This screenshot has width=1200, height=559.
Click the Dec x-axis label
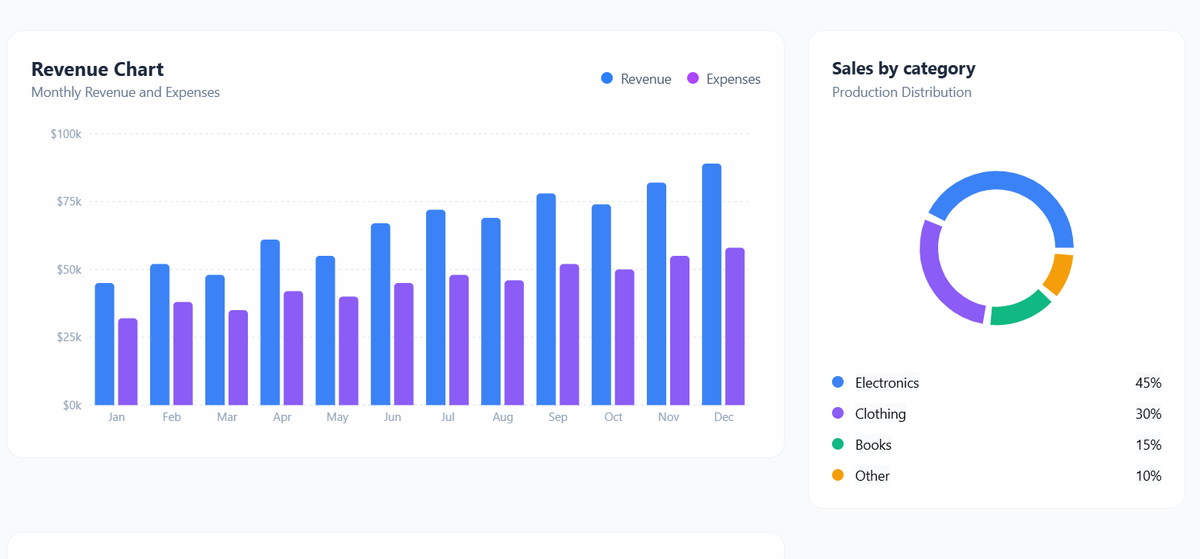[x=724, y=417]
